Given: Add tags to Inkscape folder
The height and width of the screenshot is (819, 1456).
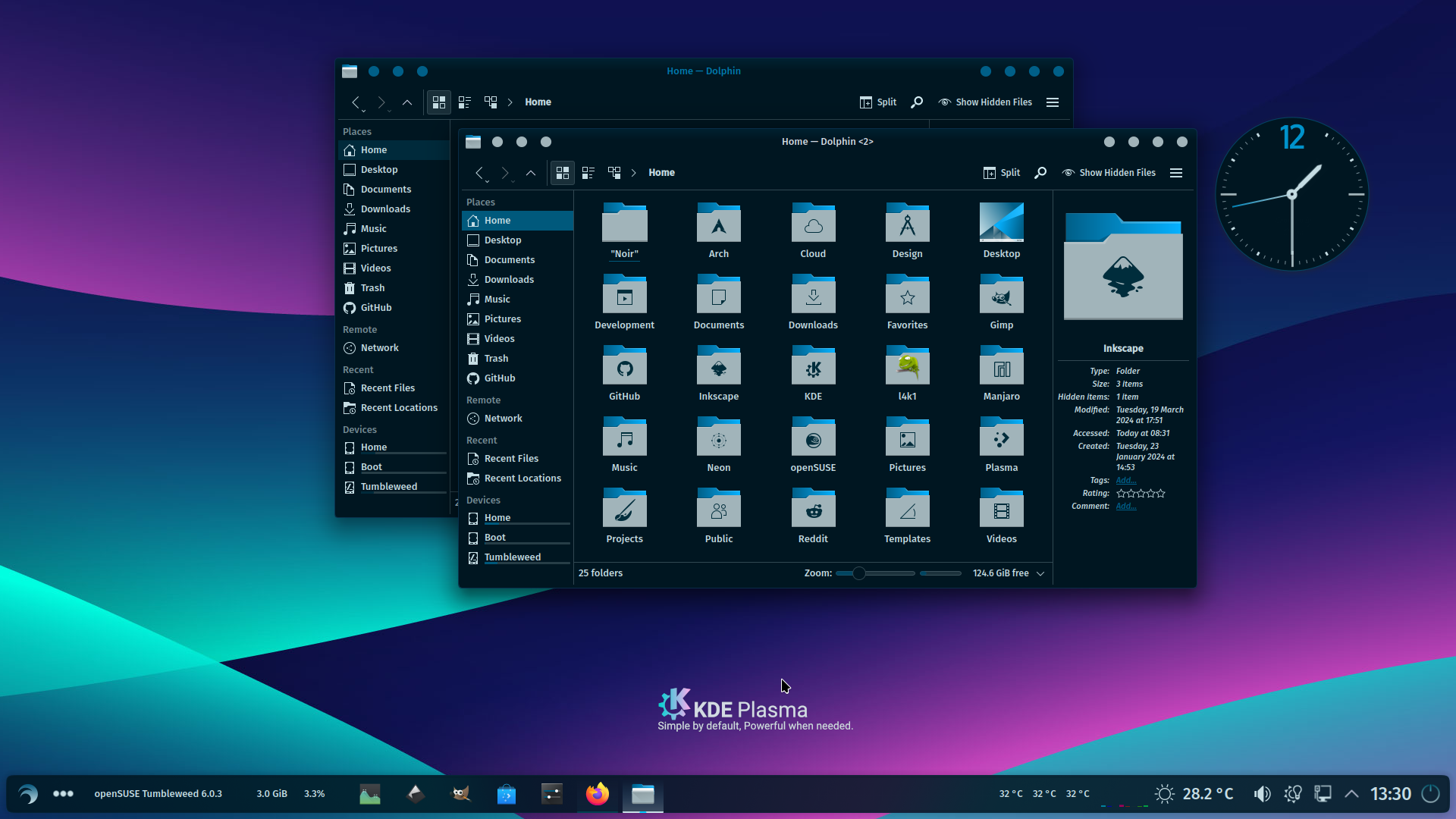Looking at the screenshot, I should point(1125,481).
